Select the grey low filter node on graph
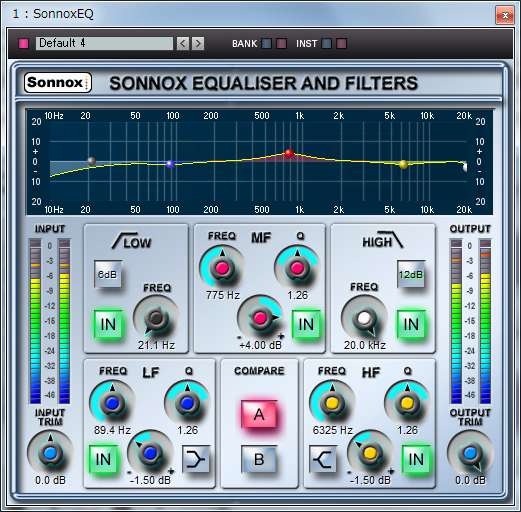 [91, 161]
